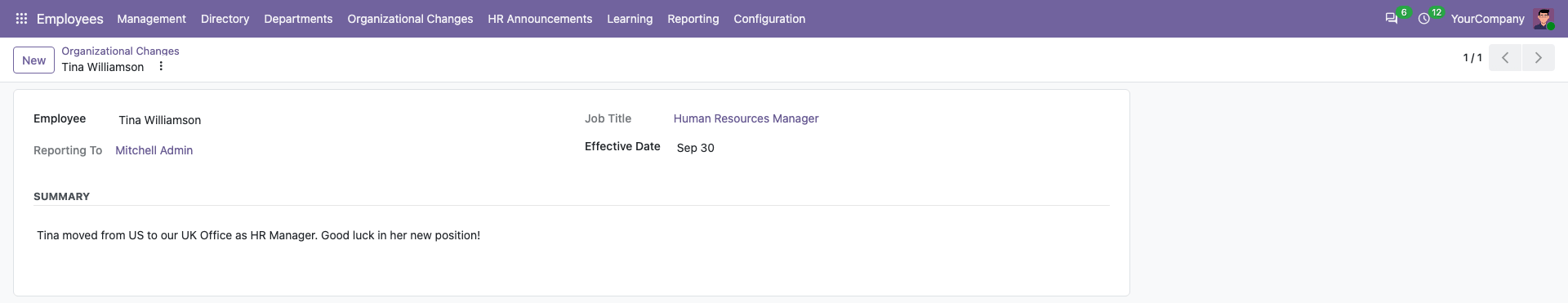Click the Effective Date field label
Screen dimensions: 1568x303
[x=622, y=146]
